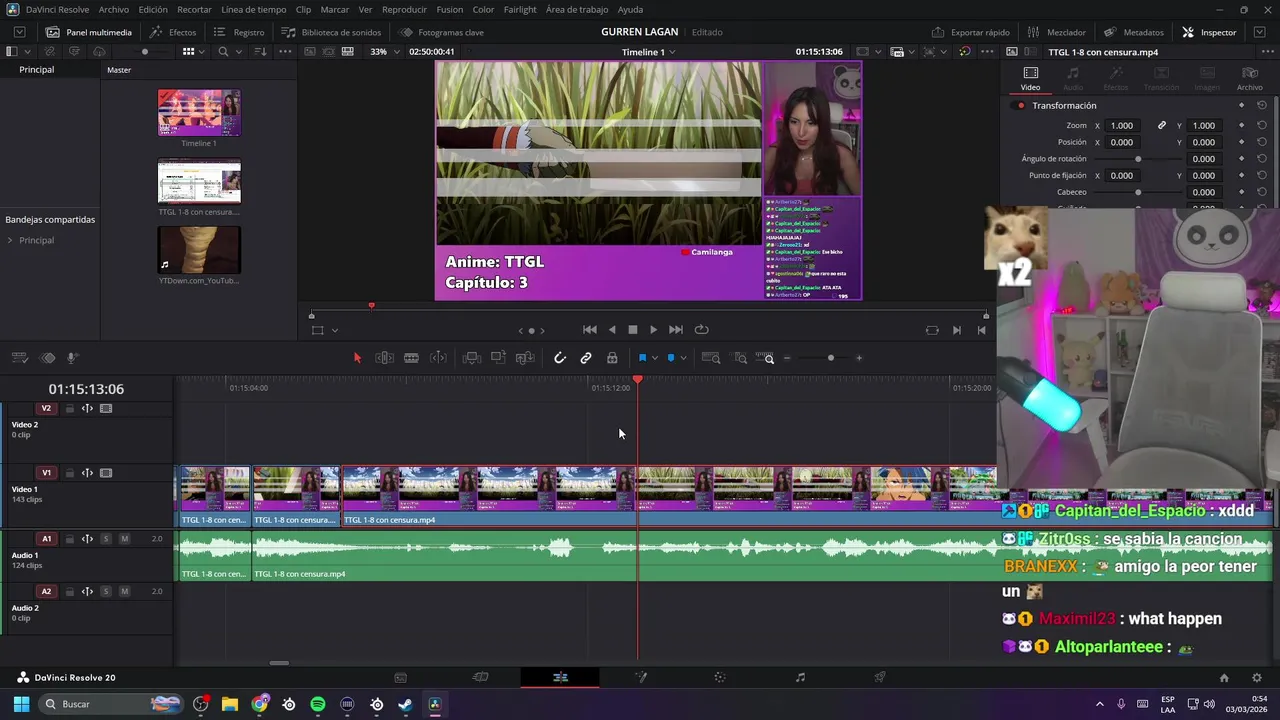Adjust Ángulo de rotación slider
The image size is (1280, 720).
pos(1138,159)
